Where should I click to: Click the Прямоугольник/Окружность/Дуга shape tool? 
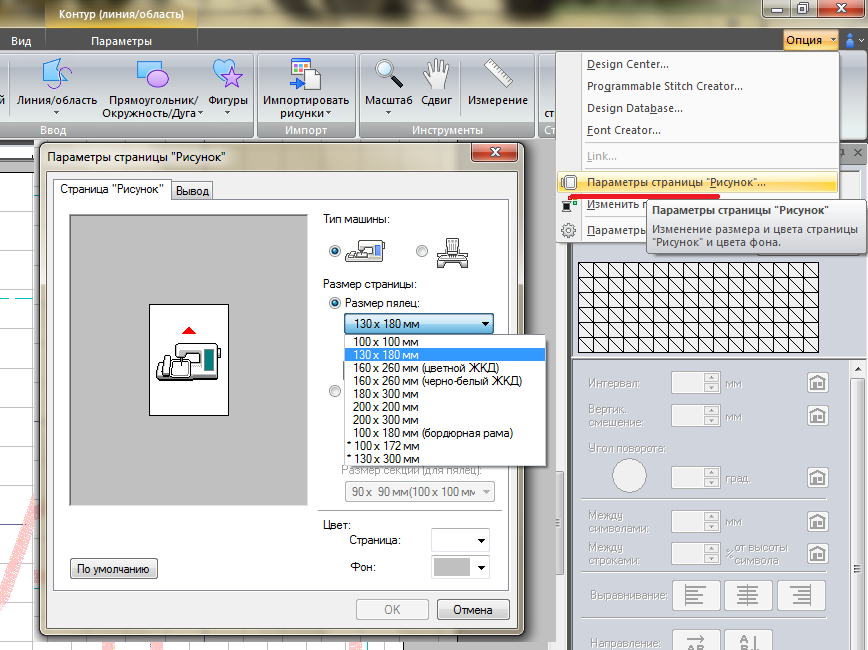151,84
